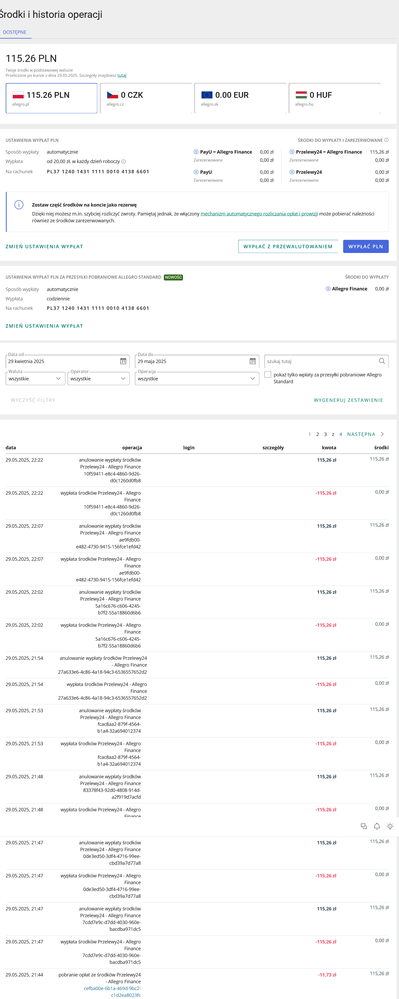Screen dimensions: 399x999
Task: Click the środki column header
Action: click(x=382, y=448)
